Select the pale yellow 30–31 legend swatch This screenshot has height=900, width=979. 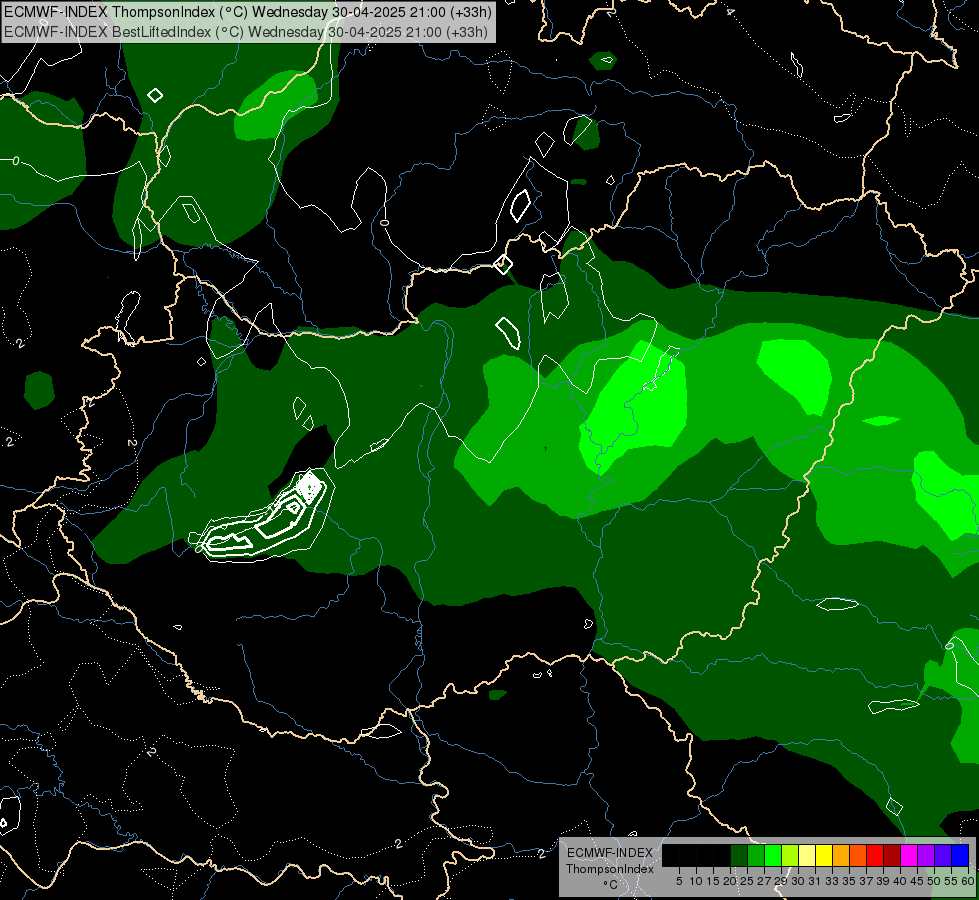807,855
